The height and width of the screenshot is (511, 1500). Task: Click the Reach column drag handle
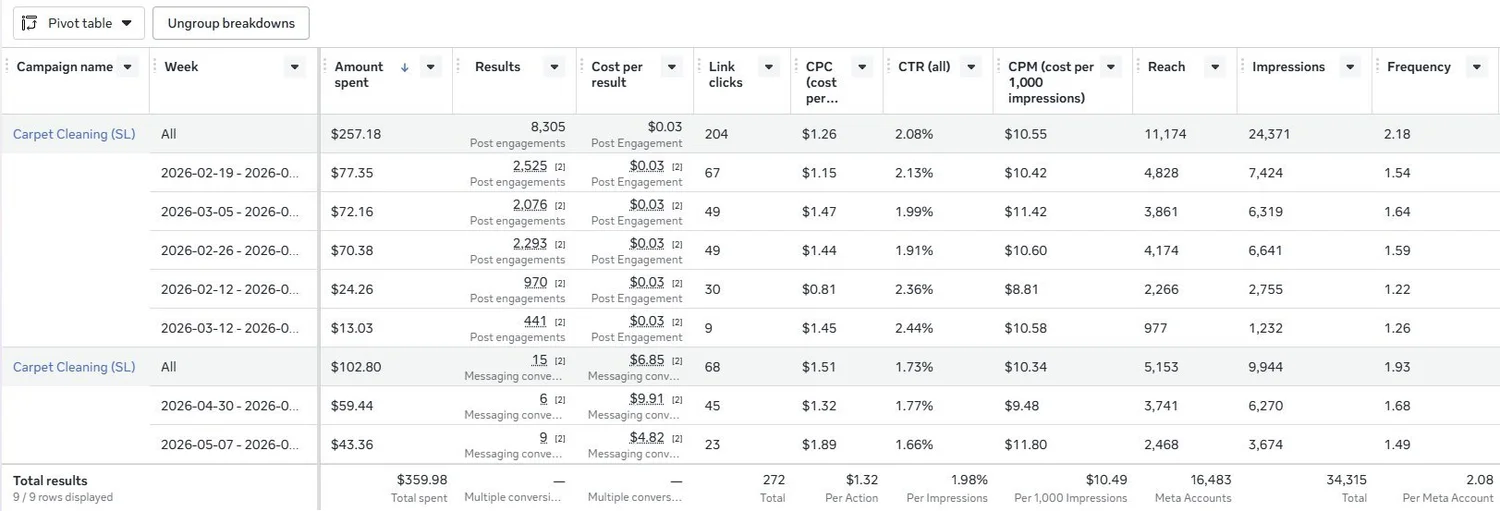click(x=1139, y=67)
